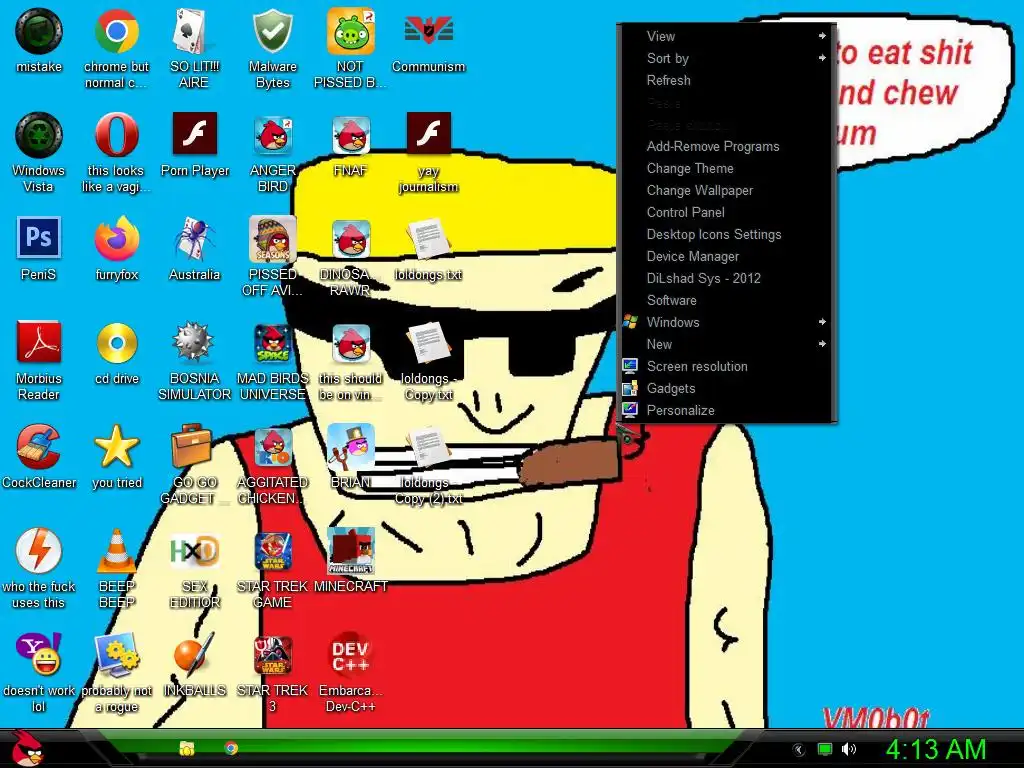Image resolution: width=1024 pixels, height=768 pixels.
Task: Select 'Personalize' menu entry
Action: (726, 410)
